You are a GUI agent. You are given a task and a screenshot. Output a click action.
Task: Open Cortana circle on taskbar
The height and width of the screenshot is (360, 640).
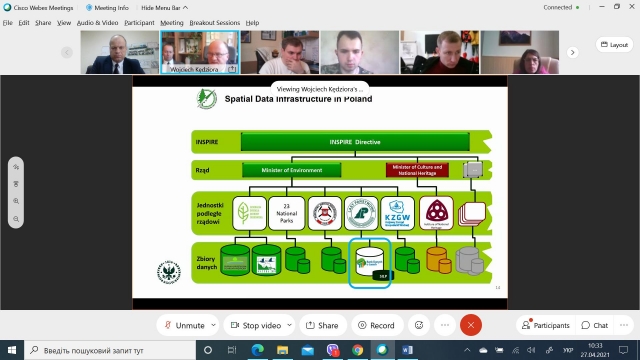208,350
